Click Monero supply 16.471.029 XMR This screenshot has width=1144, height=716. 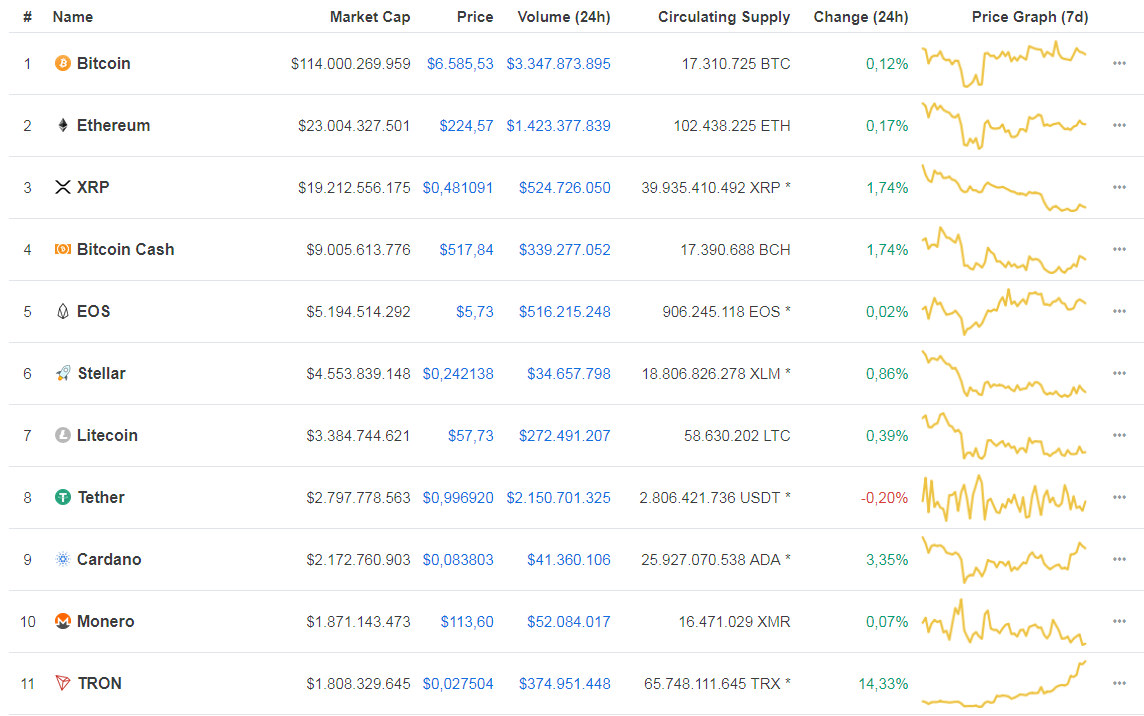pyautogui.click(x=735, y=623)
